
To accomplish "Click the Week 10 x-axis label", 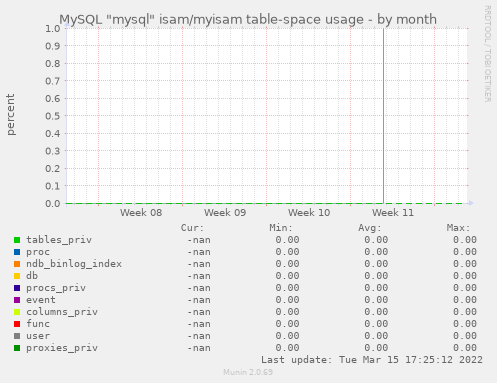I will (x=309, y=213).
